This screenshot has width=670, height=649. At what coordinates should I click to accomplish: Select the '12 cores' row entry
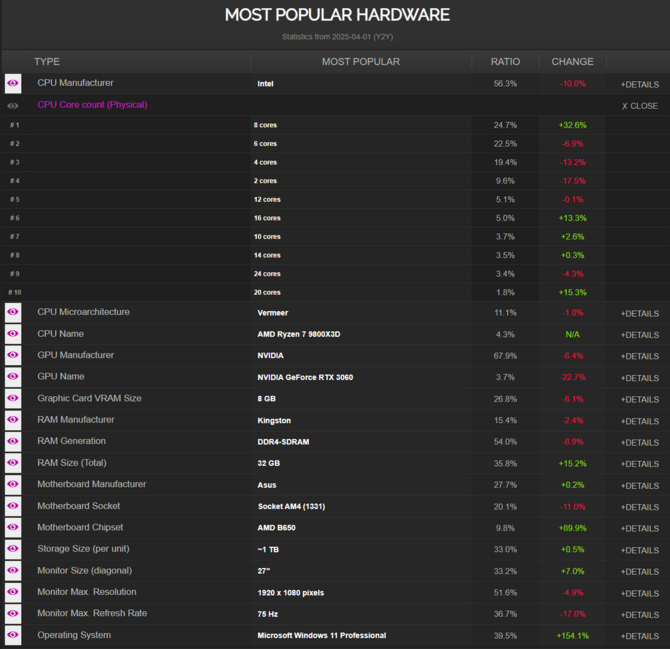tap(267, 200)
